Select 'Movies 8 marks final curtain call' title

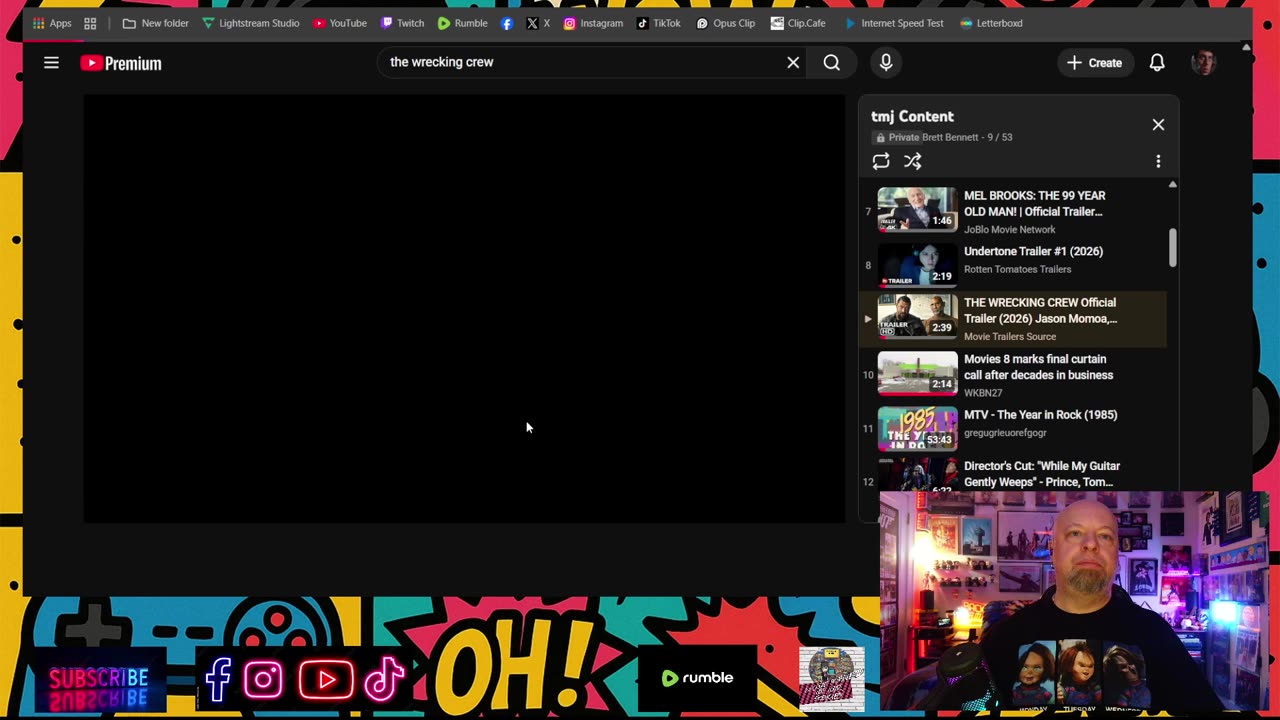1038,367
